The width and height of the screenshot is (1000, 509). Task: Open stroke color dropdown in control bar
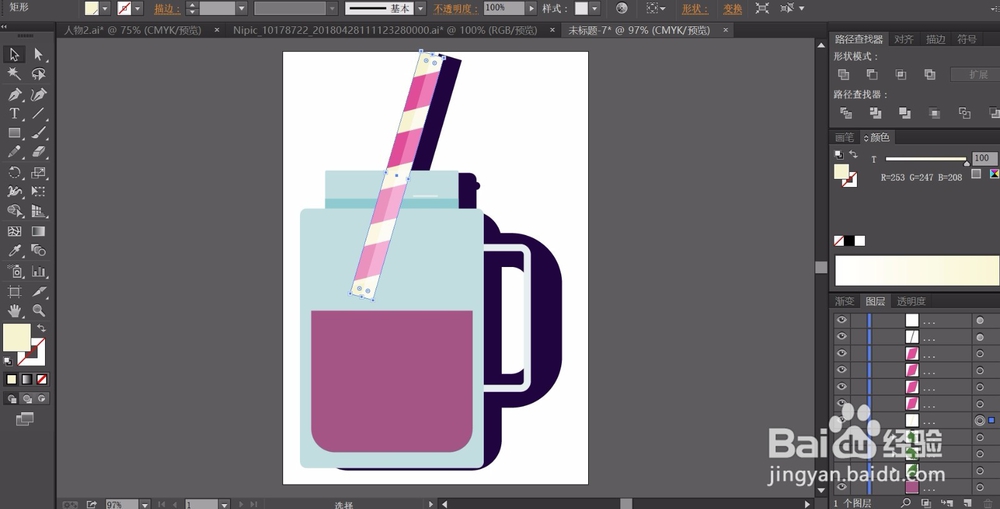(x=138, y=8)
